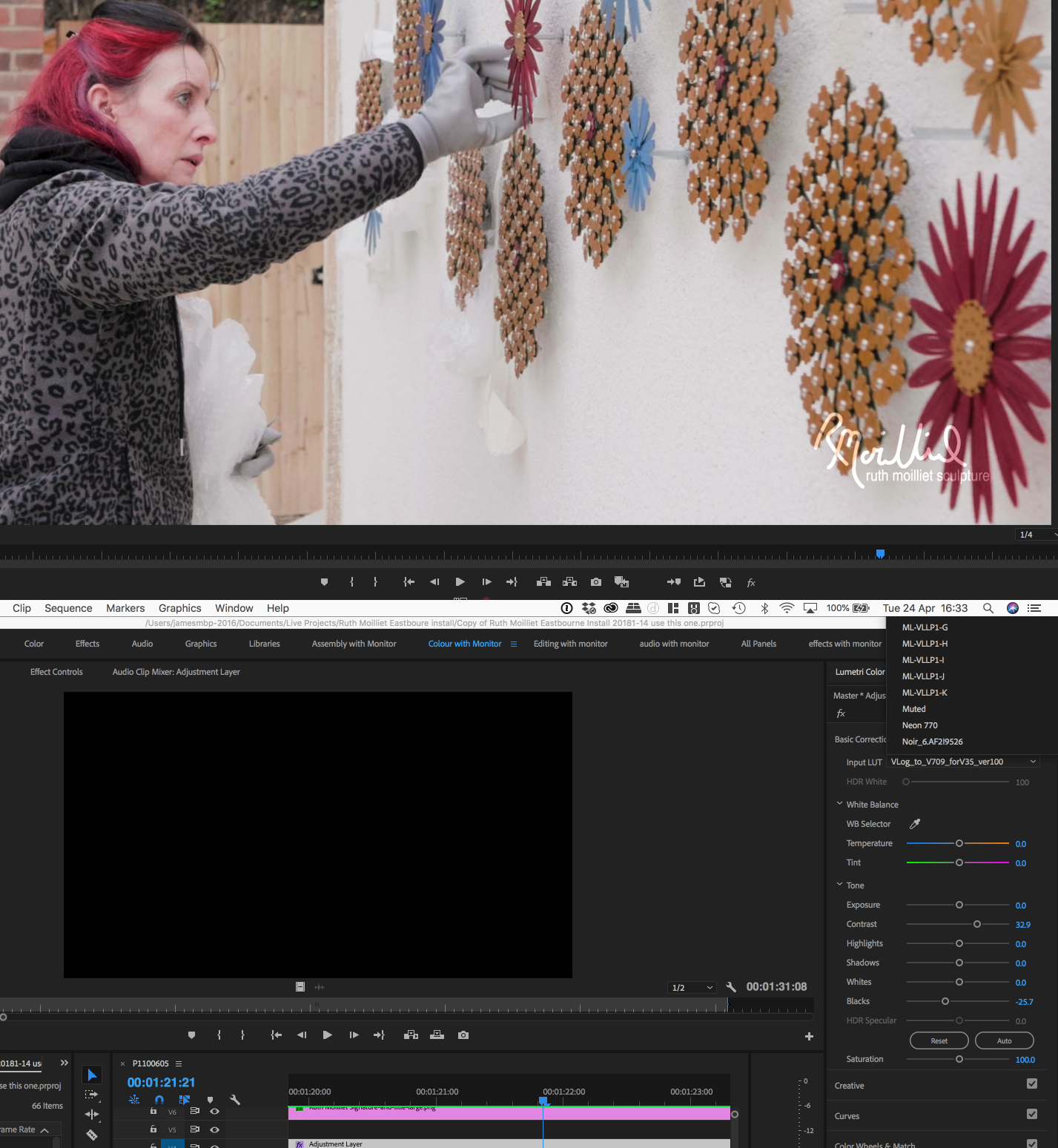1058x1148 pixels.
Task: Play the sequence in the Program monitor
Action: [x=460, y=582]
